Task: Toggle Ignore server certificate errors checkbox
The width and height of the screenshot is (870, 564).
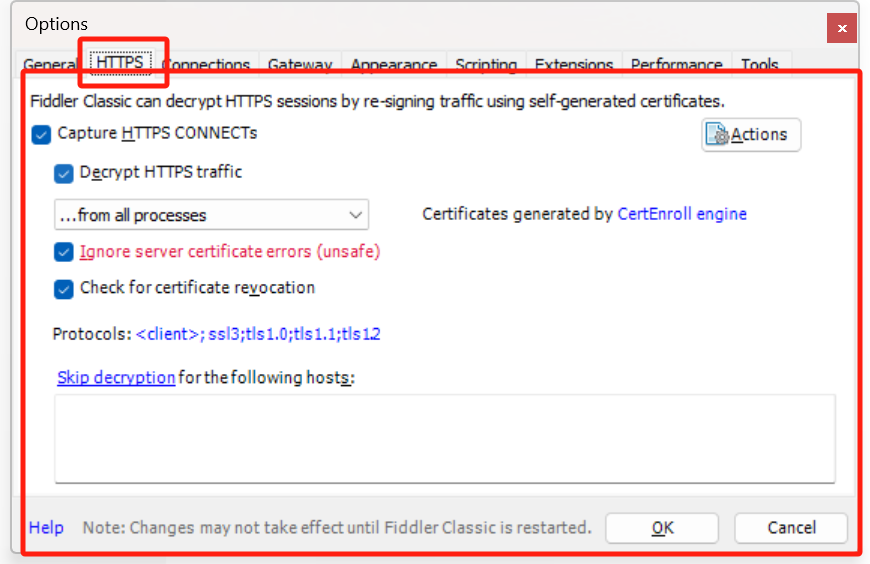Action: (63, 252)
